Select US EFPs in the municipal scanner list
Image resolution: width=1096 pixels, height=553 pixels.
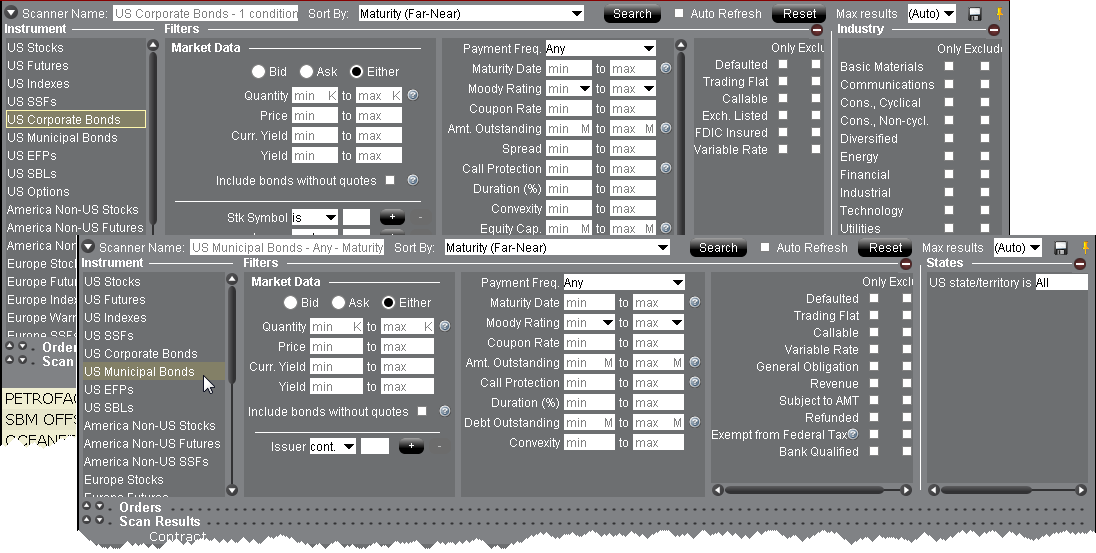pos(109,390)
